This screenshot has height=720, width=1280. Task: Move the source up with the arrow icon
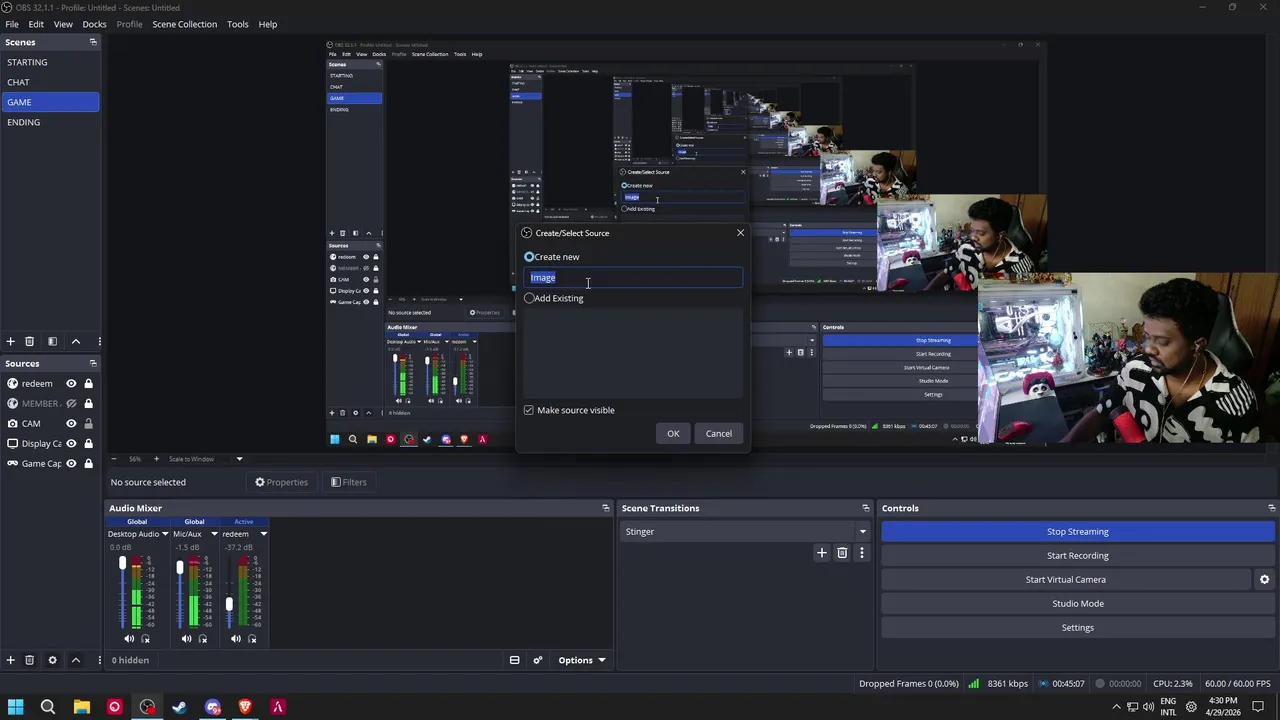(x=75, y=660)
